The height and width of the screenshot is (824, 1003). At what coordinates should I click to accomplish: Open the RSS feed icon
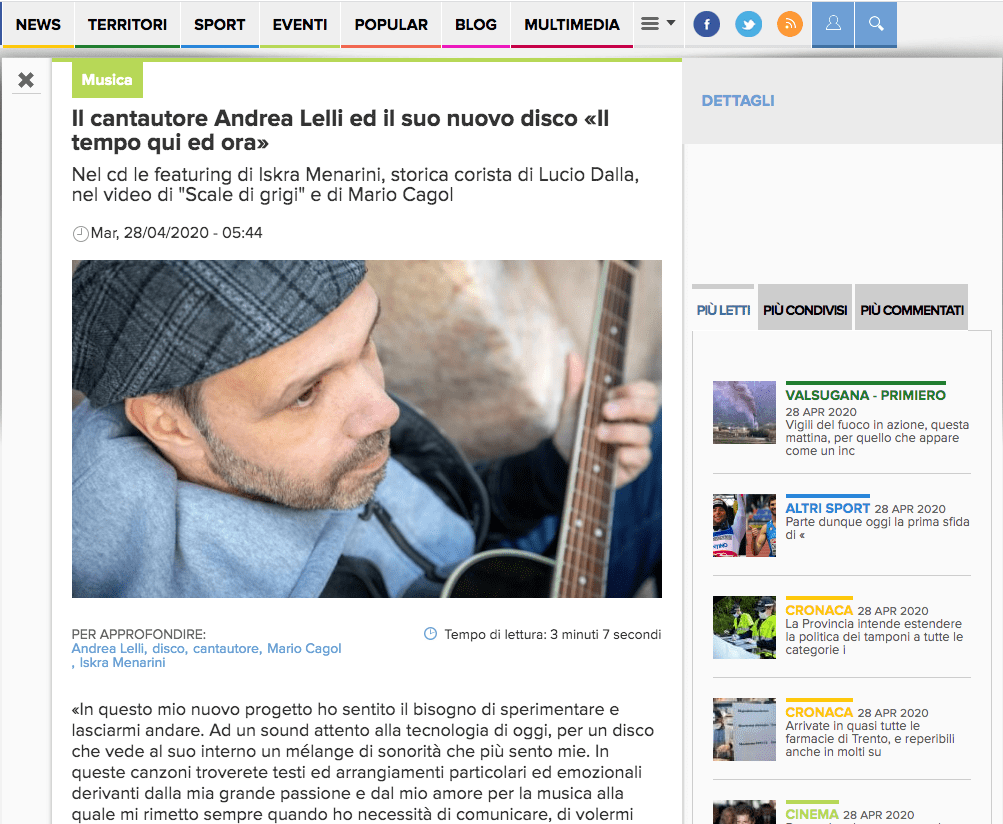(x=790, y=25)
